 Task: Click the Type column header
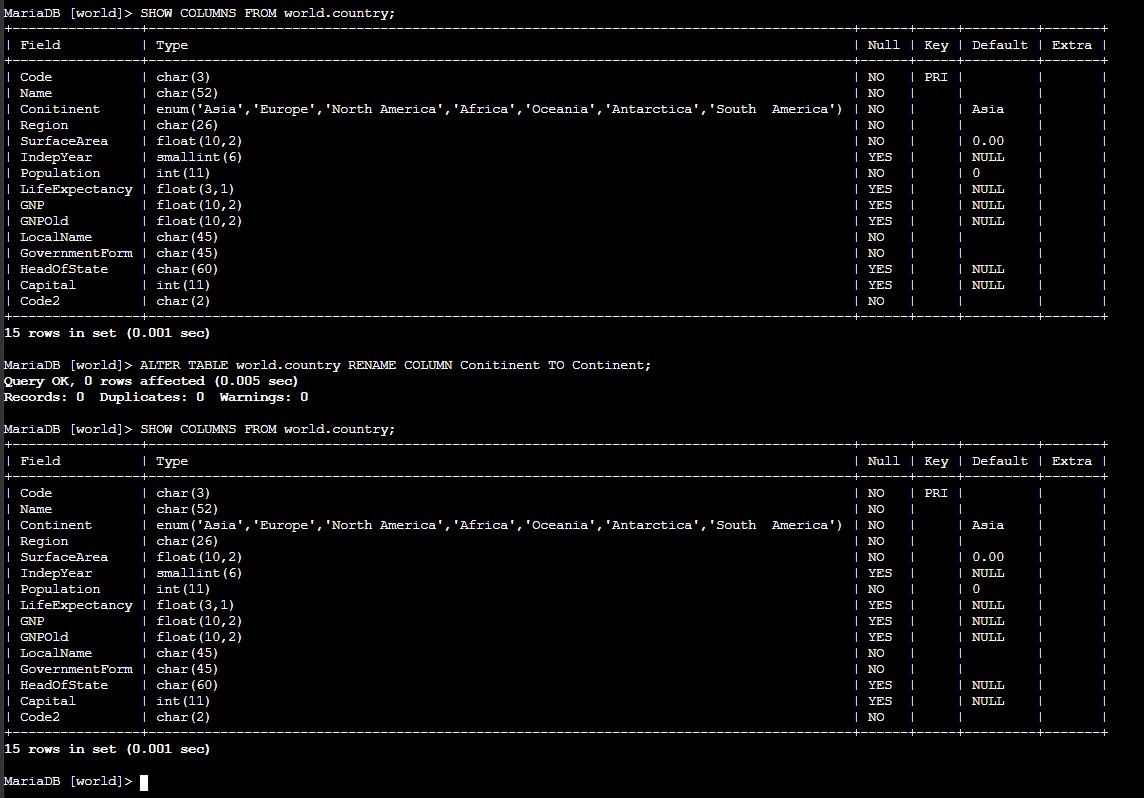(170, 44)
